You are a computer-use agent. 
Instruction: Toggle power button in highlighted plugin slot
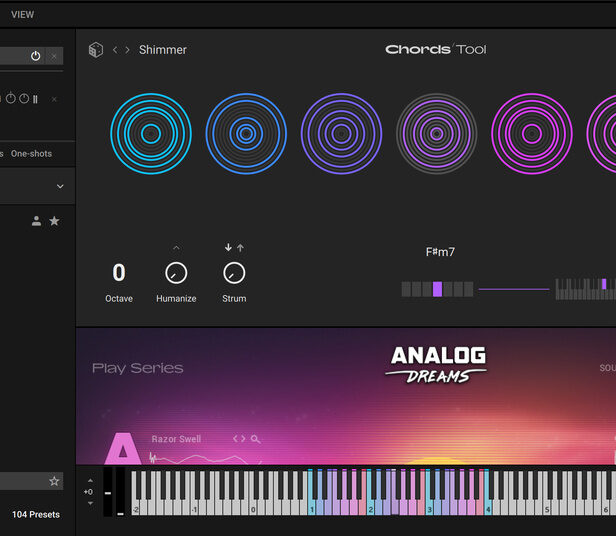(x=35, y=56)
